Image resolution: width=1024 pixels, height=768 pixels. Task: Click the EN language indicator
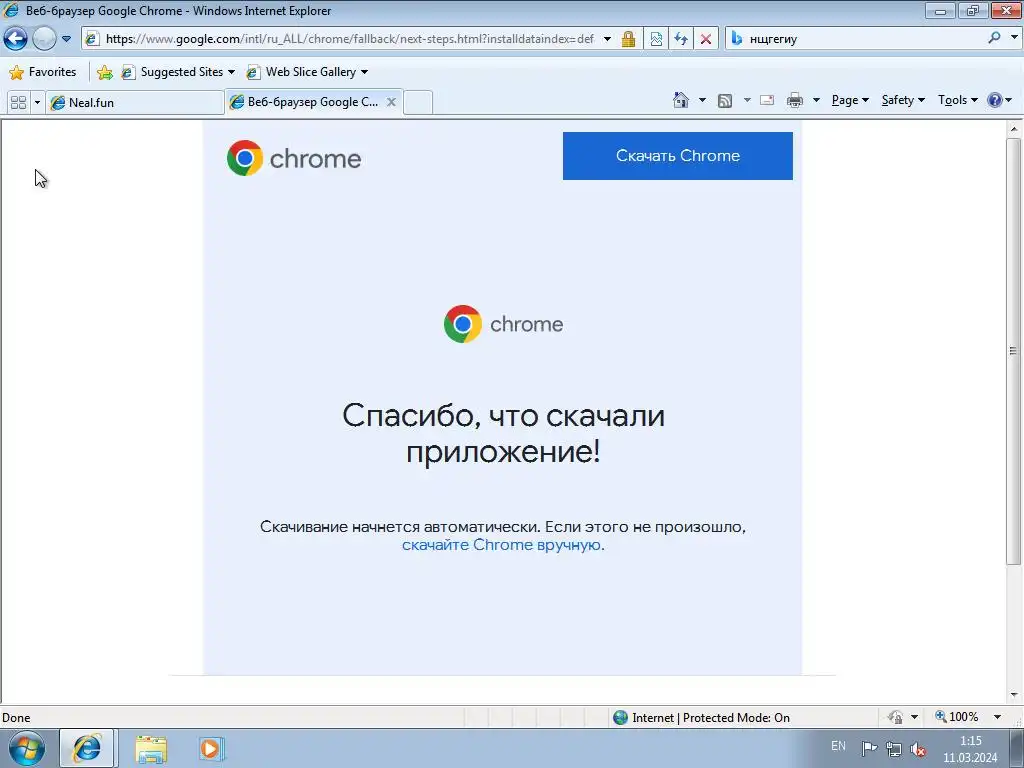pos(838,746)
